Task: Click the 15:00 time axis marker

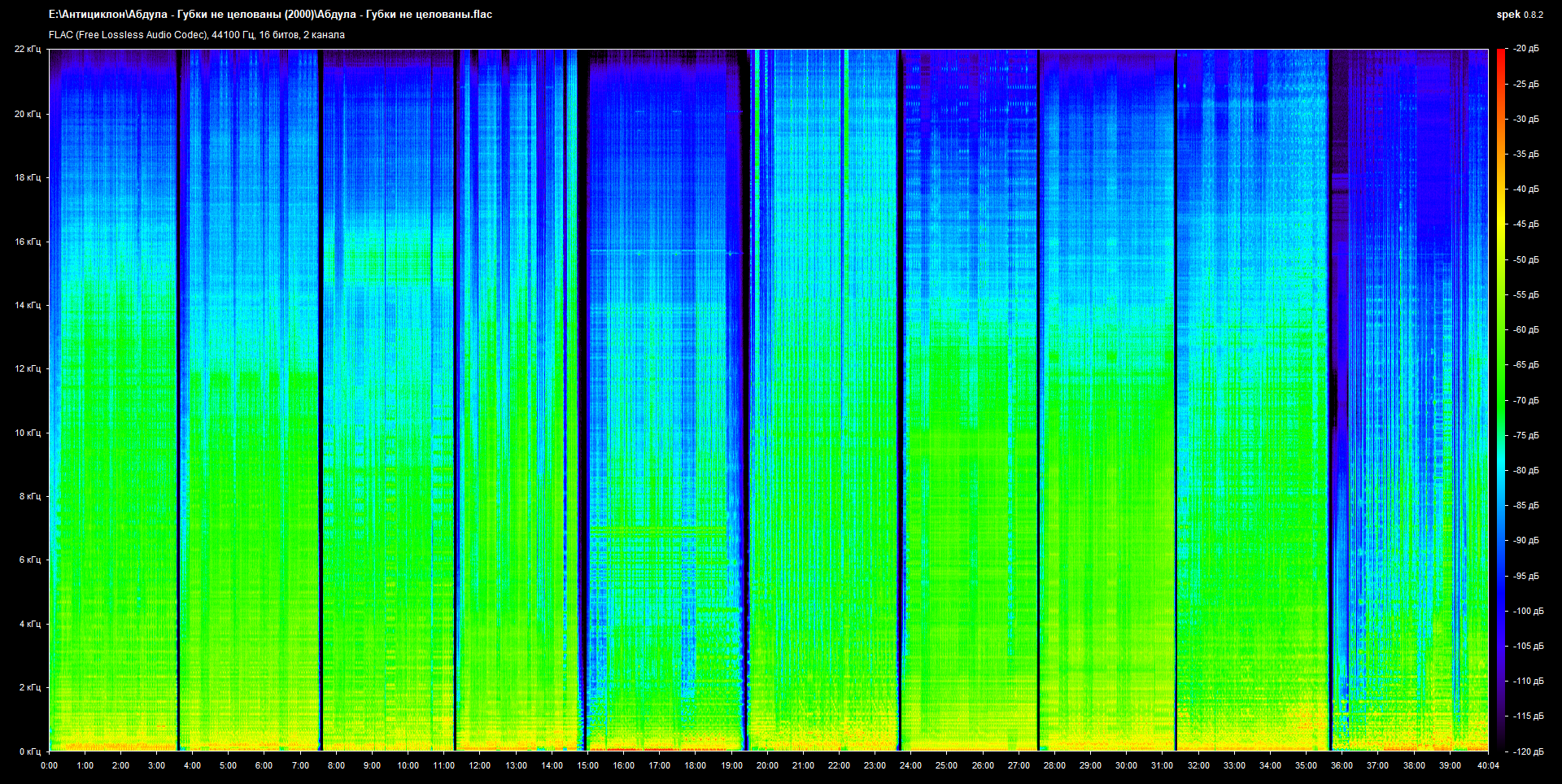Action: tap(587, 765)
